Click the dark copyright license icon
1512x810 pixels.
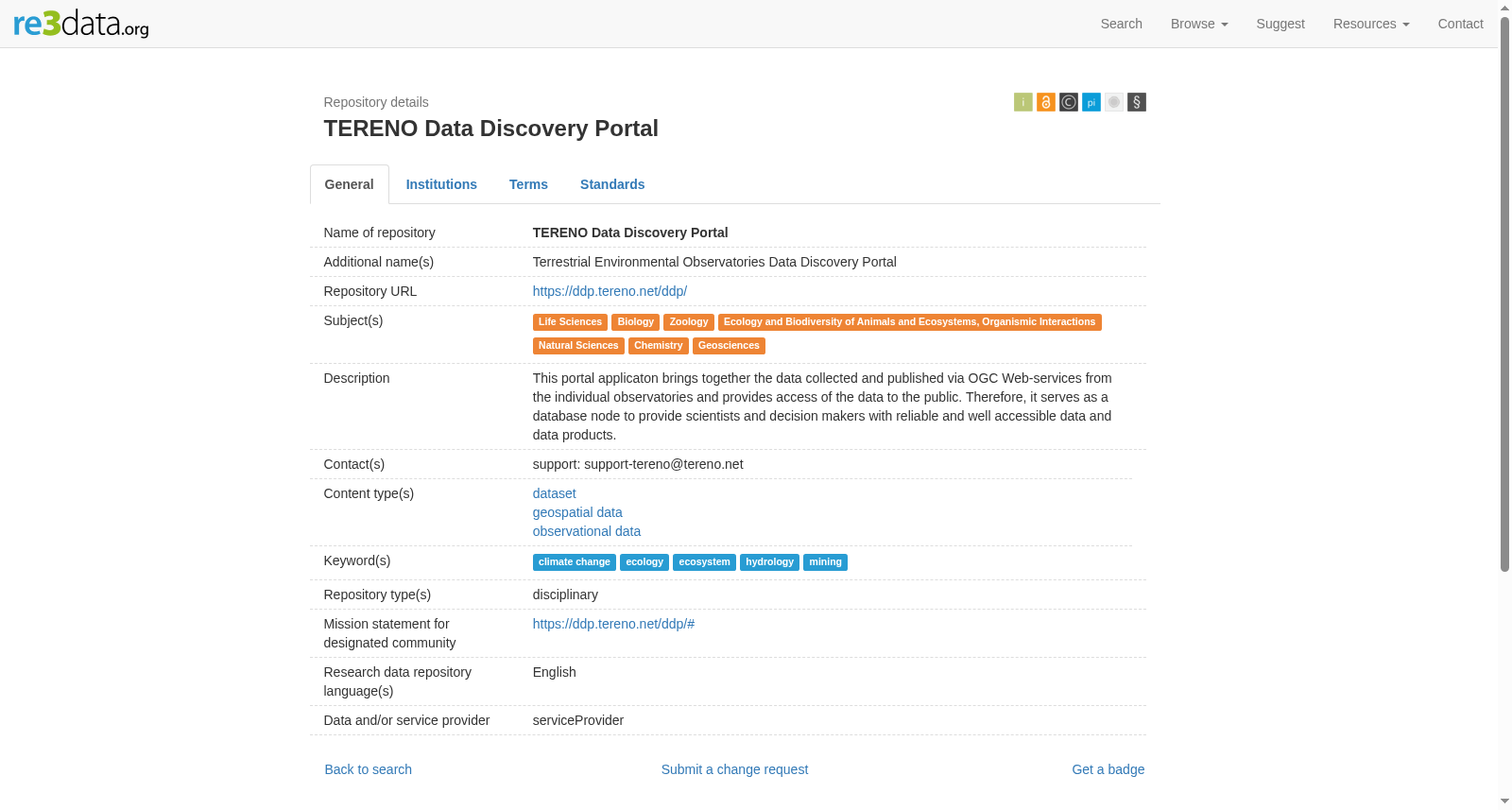point(1068,102)
